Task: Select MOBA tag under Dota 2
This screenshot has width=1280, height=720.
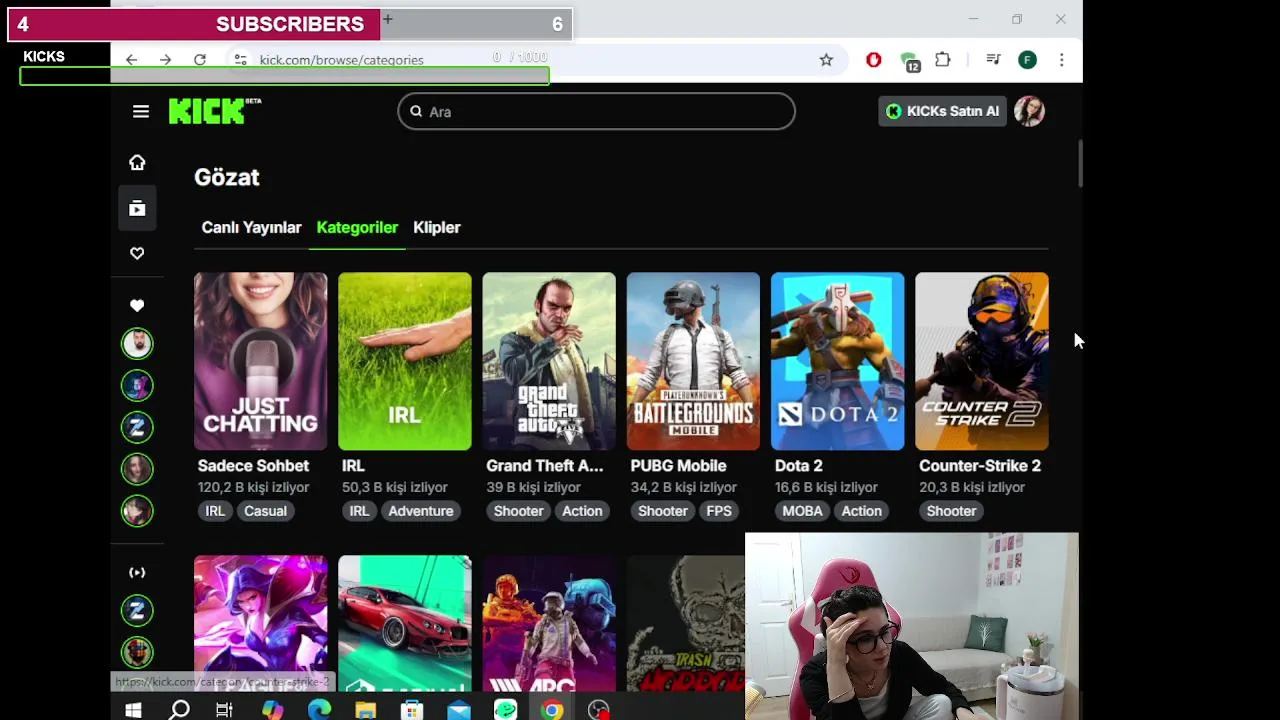Action: pyautogui.click(x=802, y=511)
